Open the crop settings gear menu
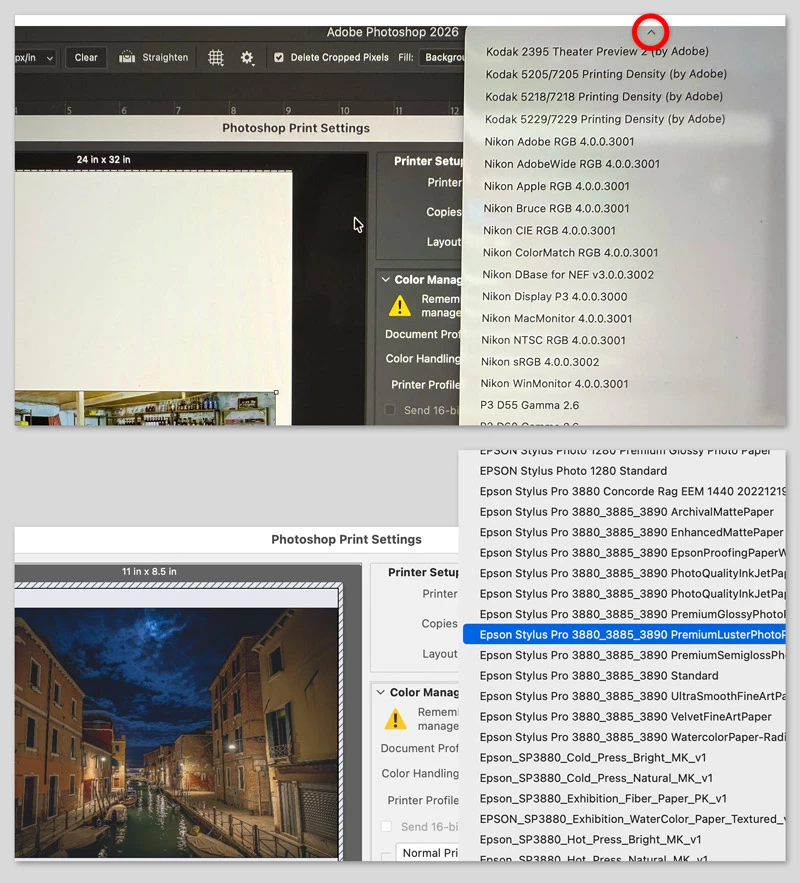Screen dimensions: 800x883 tap(247, 57)
